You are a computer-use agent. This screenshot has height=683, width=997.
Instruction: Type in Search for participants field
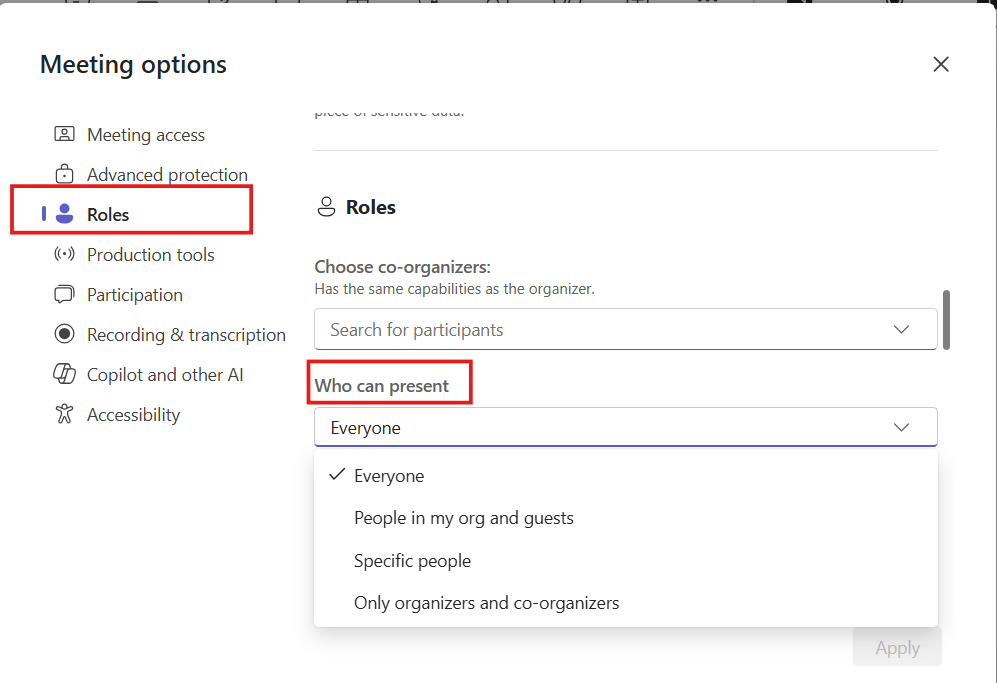[x=600, y=329]
